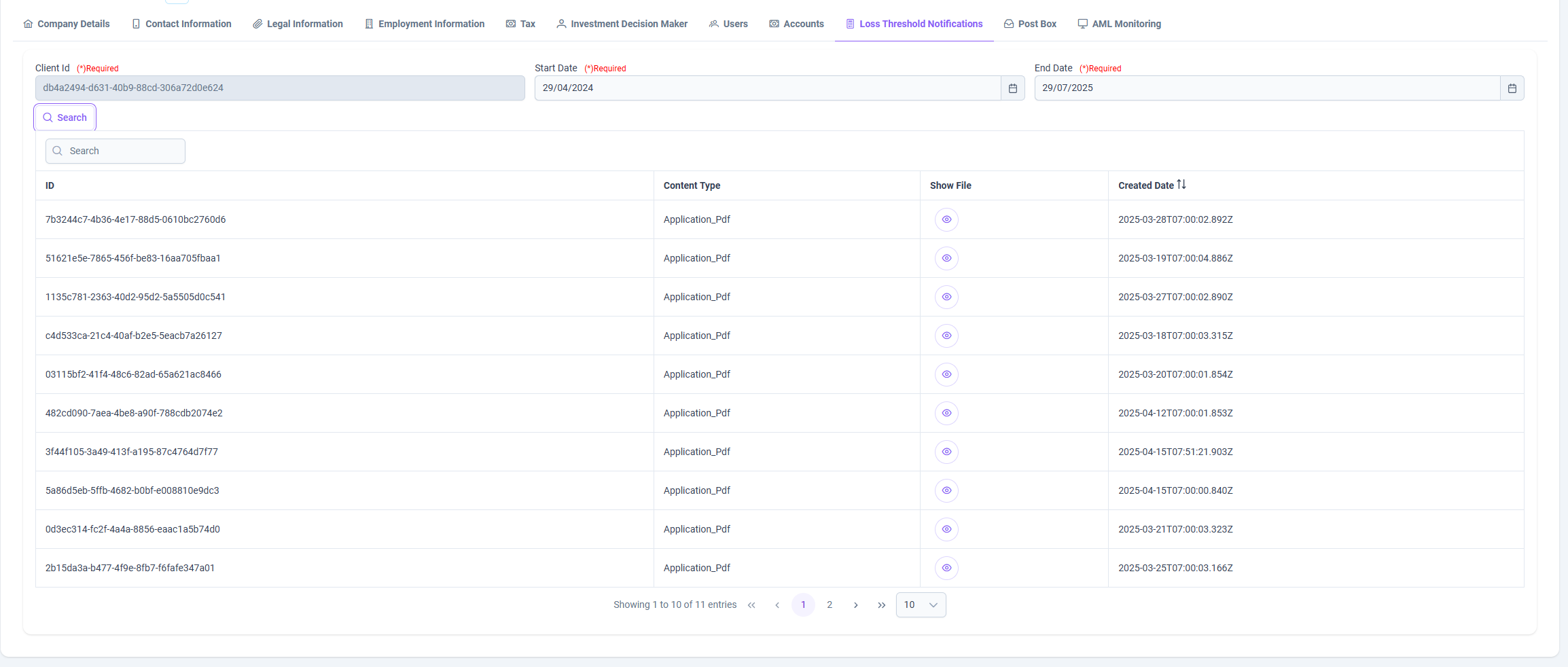1568x667 pixels.
Task: Show file for ID 1135c781-2363-40d2
Action: [x=946, y=297]
